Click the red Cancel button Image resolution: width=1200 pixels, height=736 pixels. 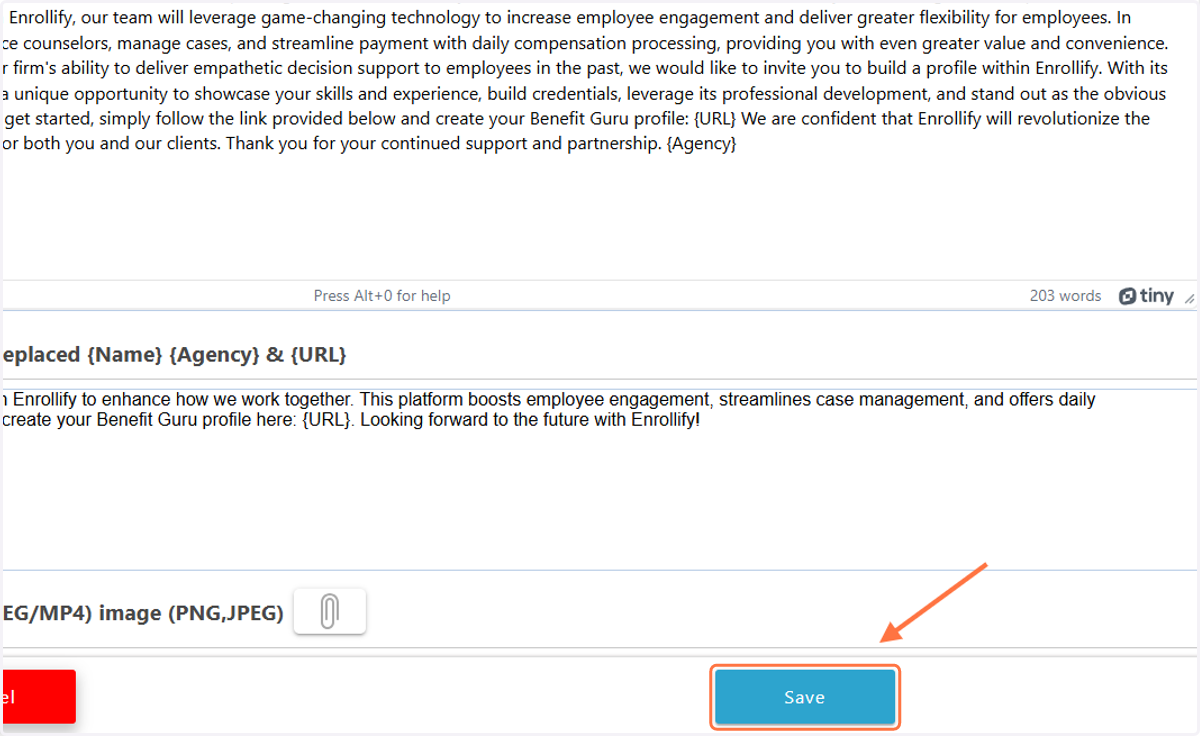pyautogui.click(x=38, y=696)
